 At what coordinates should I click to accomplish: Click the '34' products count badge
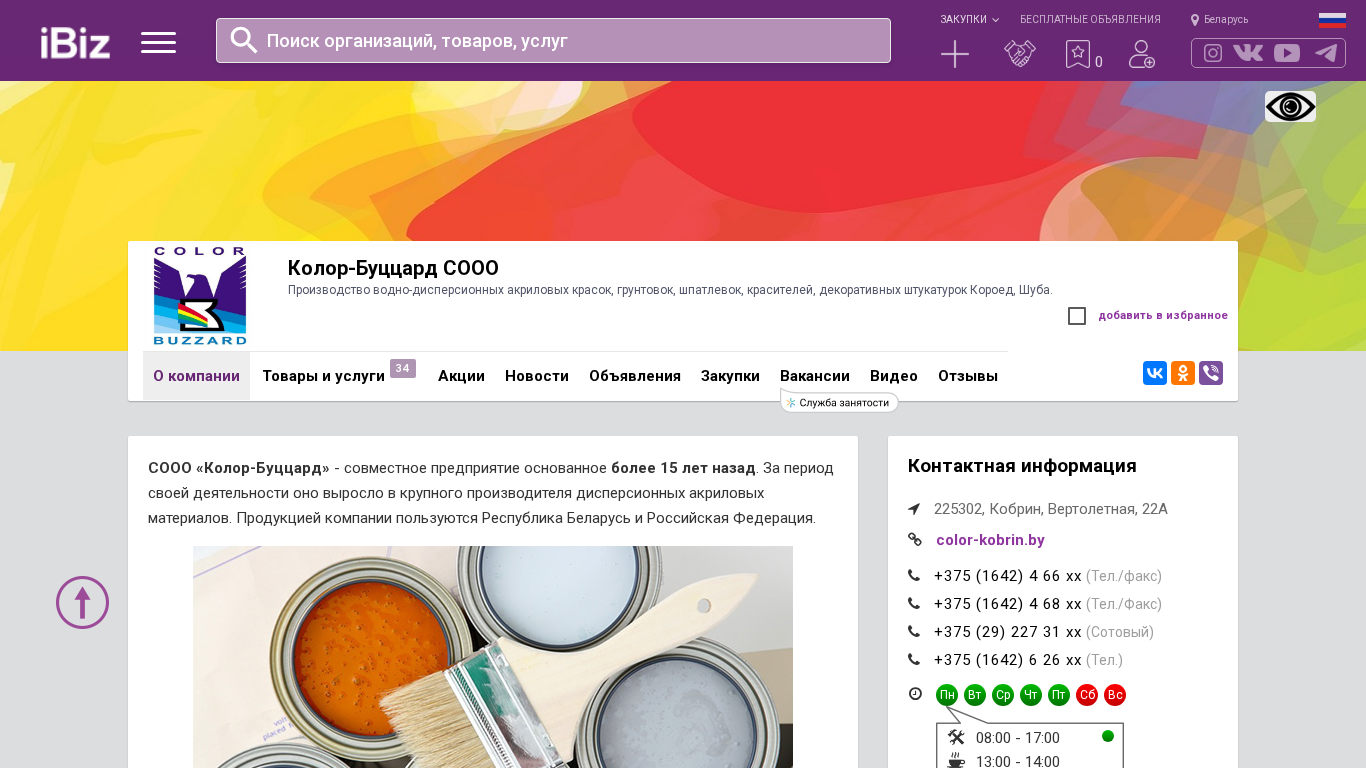(x=403, y=368)
